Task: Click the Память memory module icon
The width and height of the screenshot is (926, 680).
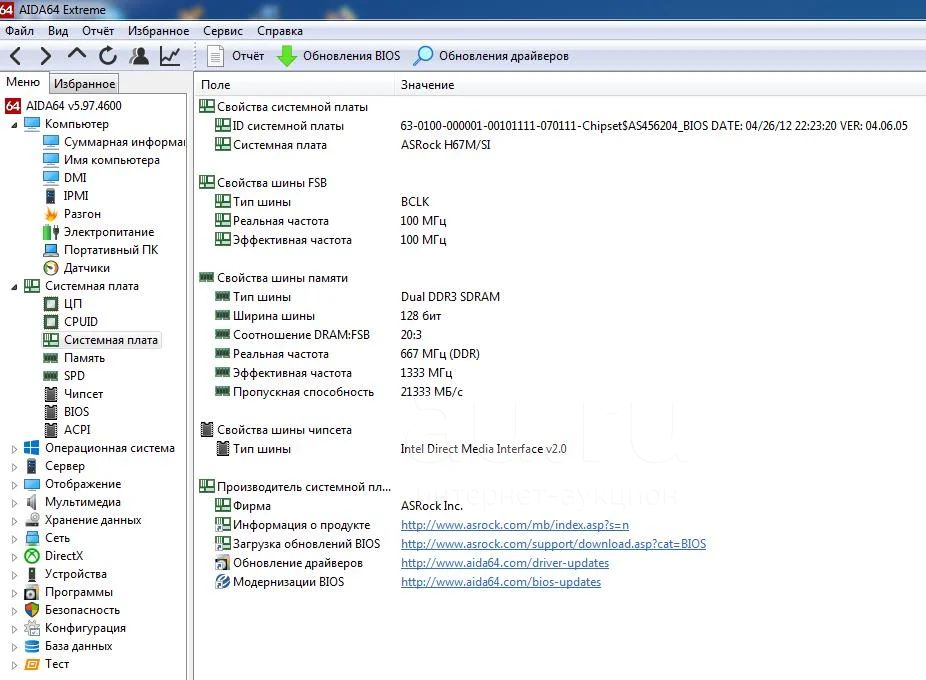Action: pyautogui.click(x=51, y=358)
